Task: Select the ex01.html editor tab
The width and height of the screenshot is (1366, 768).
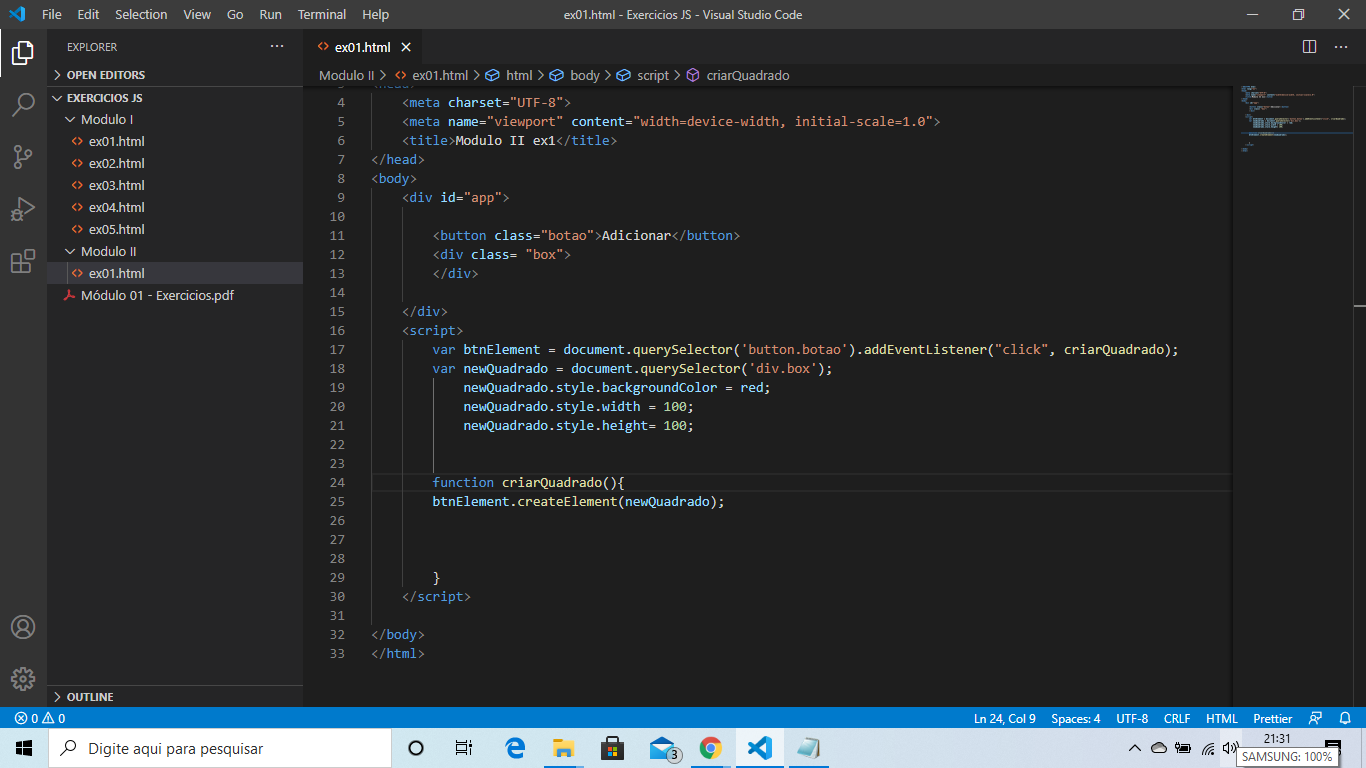Action: [362, 47]
